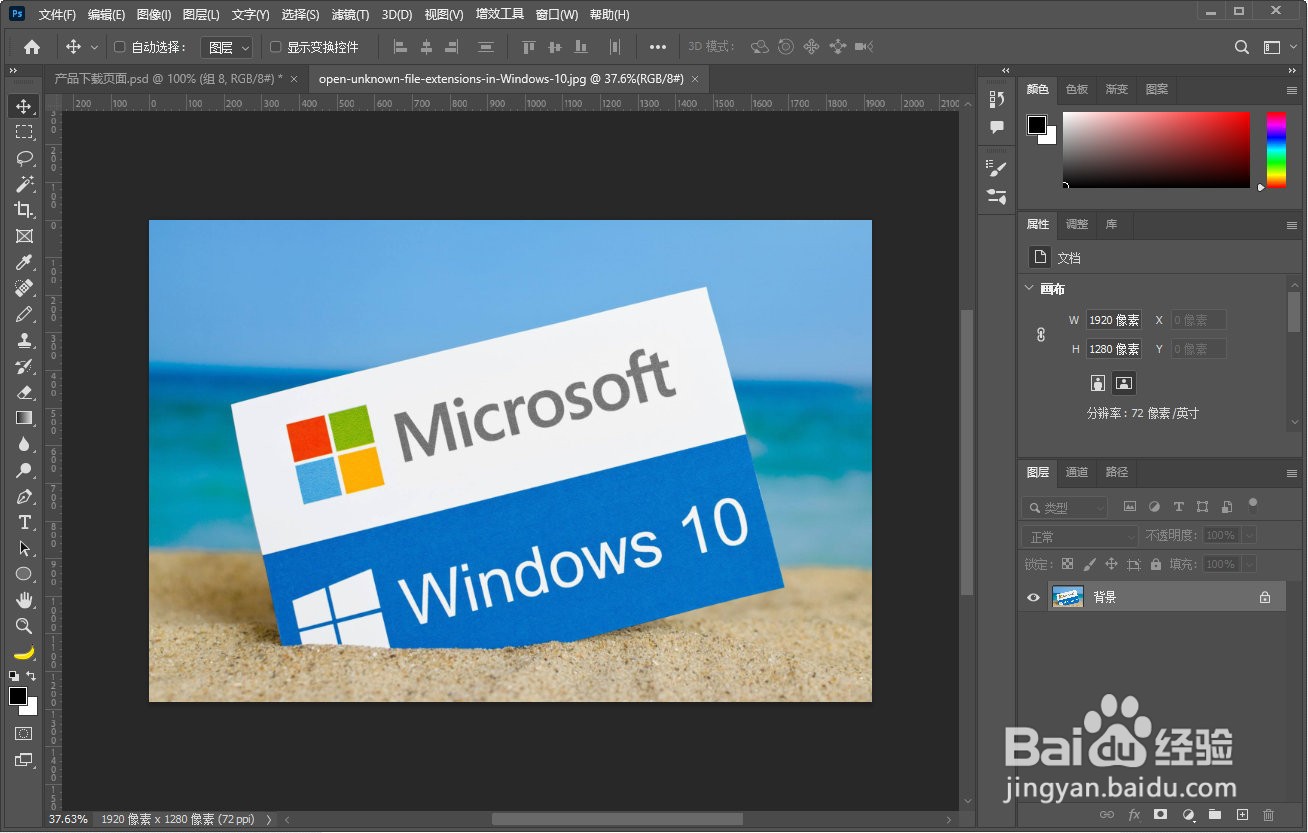Select the Pen tool
The height and width of the screenshot is (833, 1308).
point(24,496)
